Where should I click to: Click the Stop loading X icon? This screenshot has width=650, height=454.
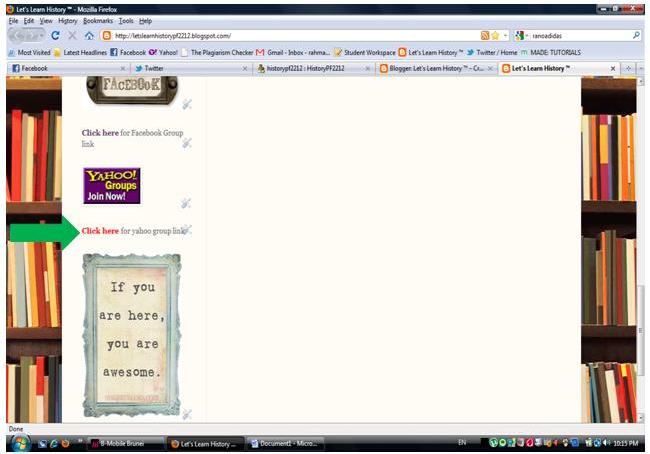[72, 36]
